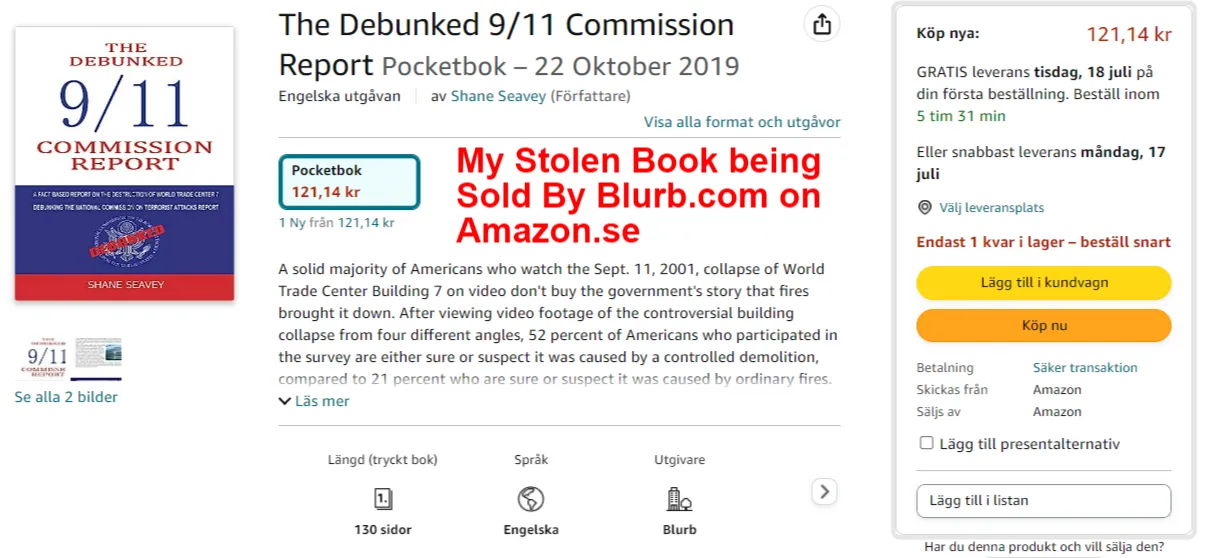Click the share icon beside the title
The height and width of the screenshot is (558, 1209).
tap(822, 25)
